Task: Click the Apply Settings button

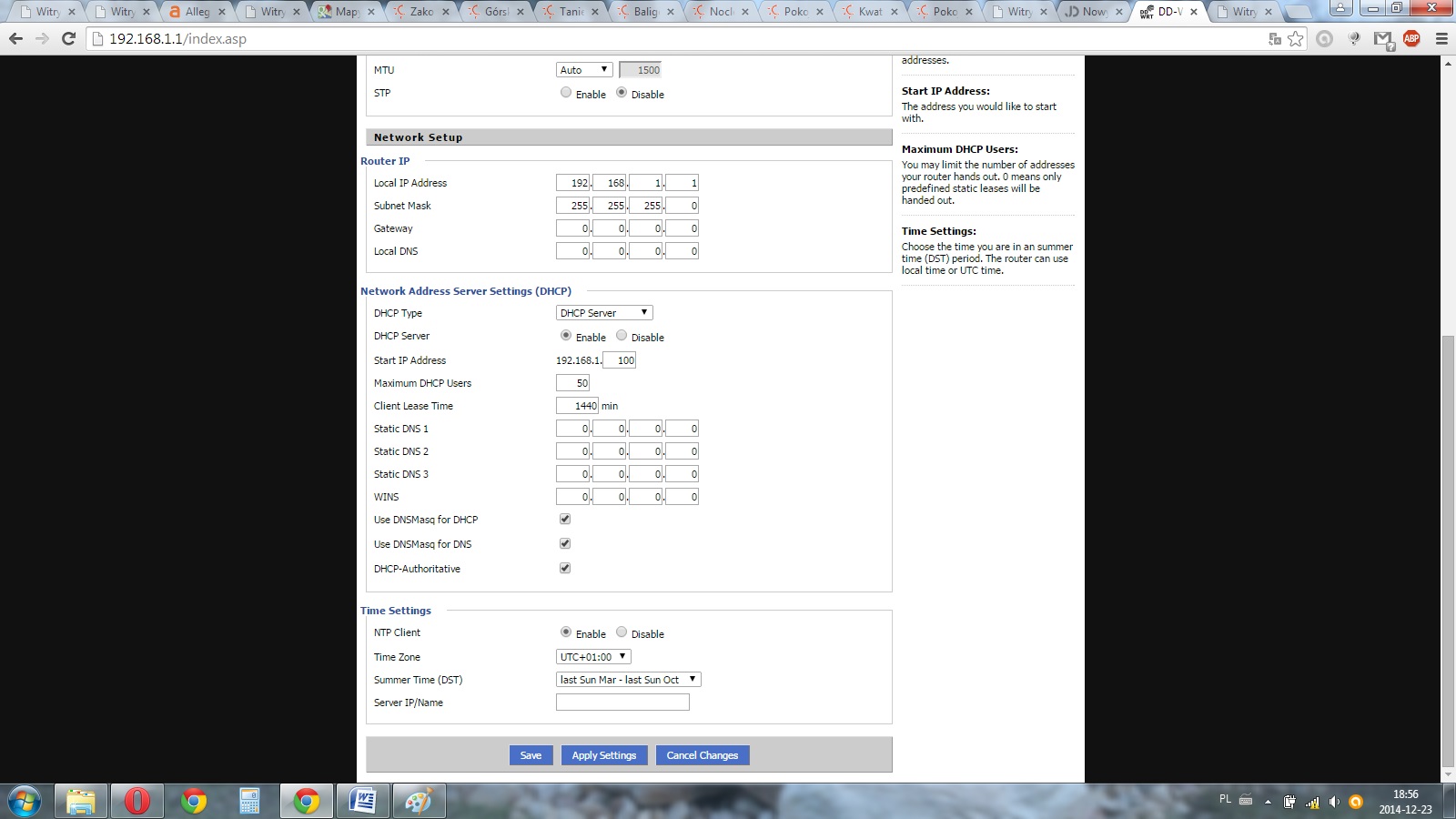Action: point(604,755)
